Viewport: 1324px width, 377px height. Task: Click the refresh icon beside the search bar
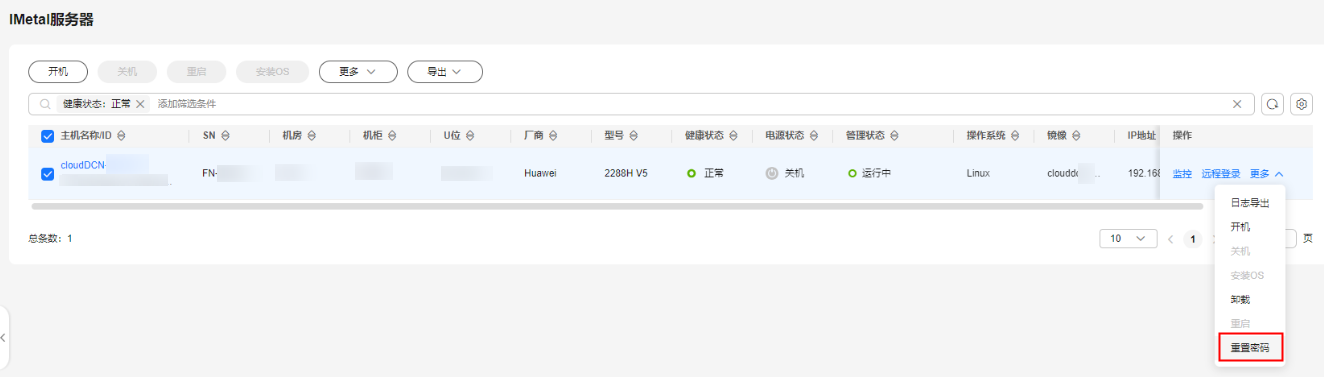(1272, 104)
